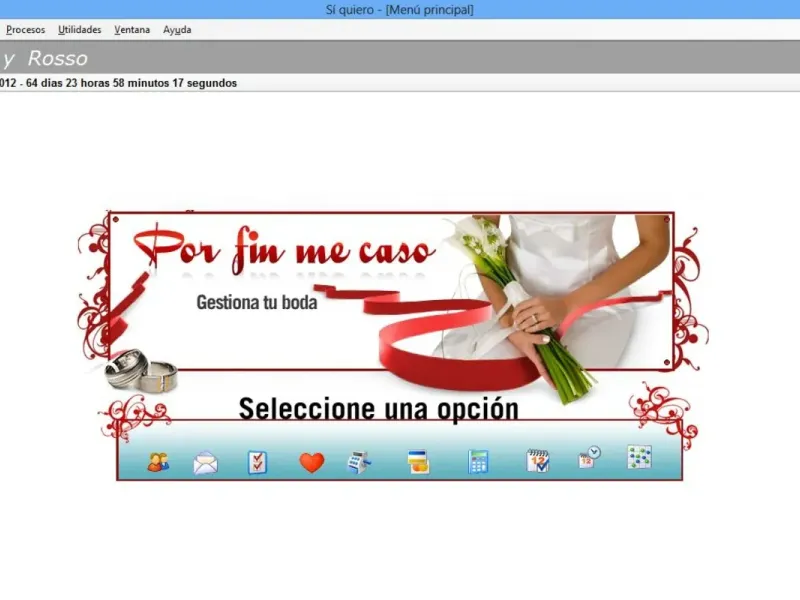Click the 'Rosso' name in header
Viewport: 800px width, 600px height.
click(x=58, y=59)
